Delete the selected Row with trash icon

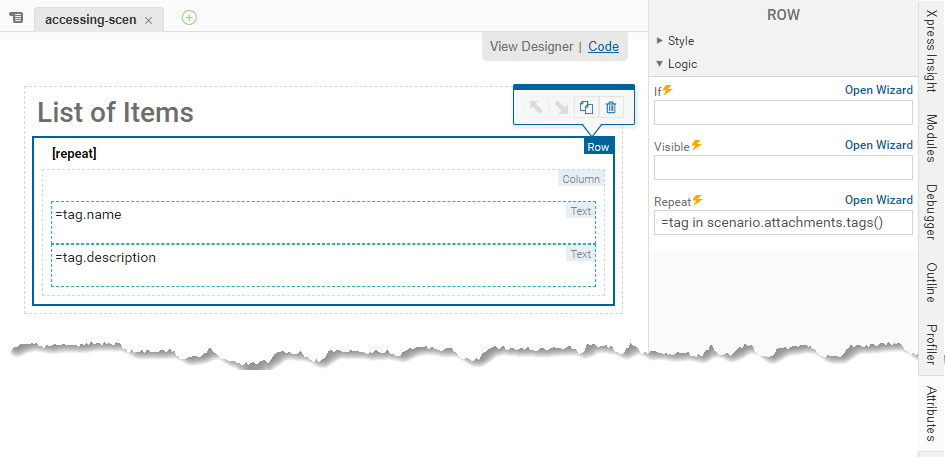[611, 107]
